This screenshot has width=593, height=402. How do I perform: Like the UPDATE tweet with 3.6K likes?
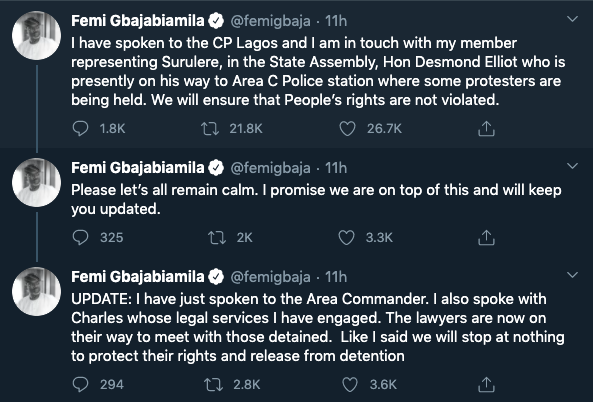(350, 385)
